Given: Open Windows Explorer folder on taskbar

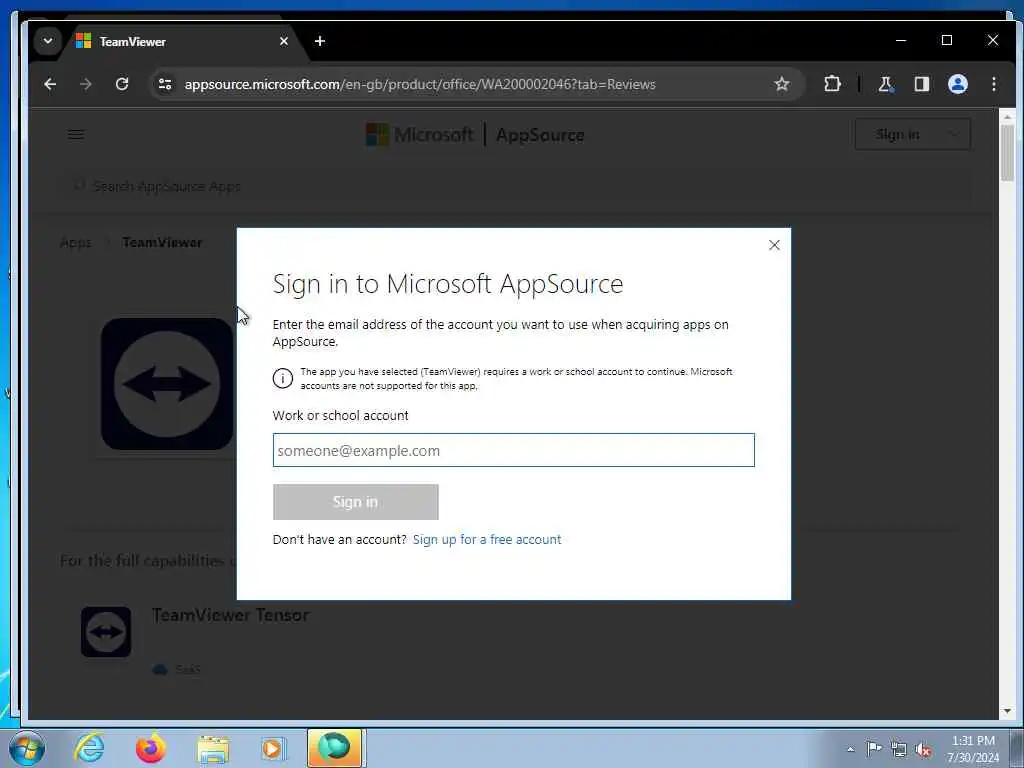Looking at the screenshot, I should 213,749.
